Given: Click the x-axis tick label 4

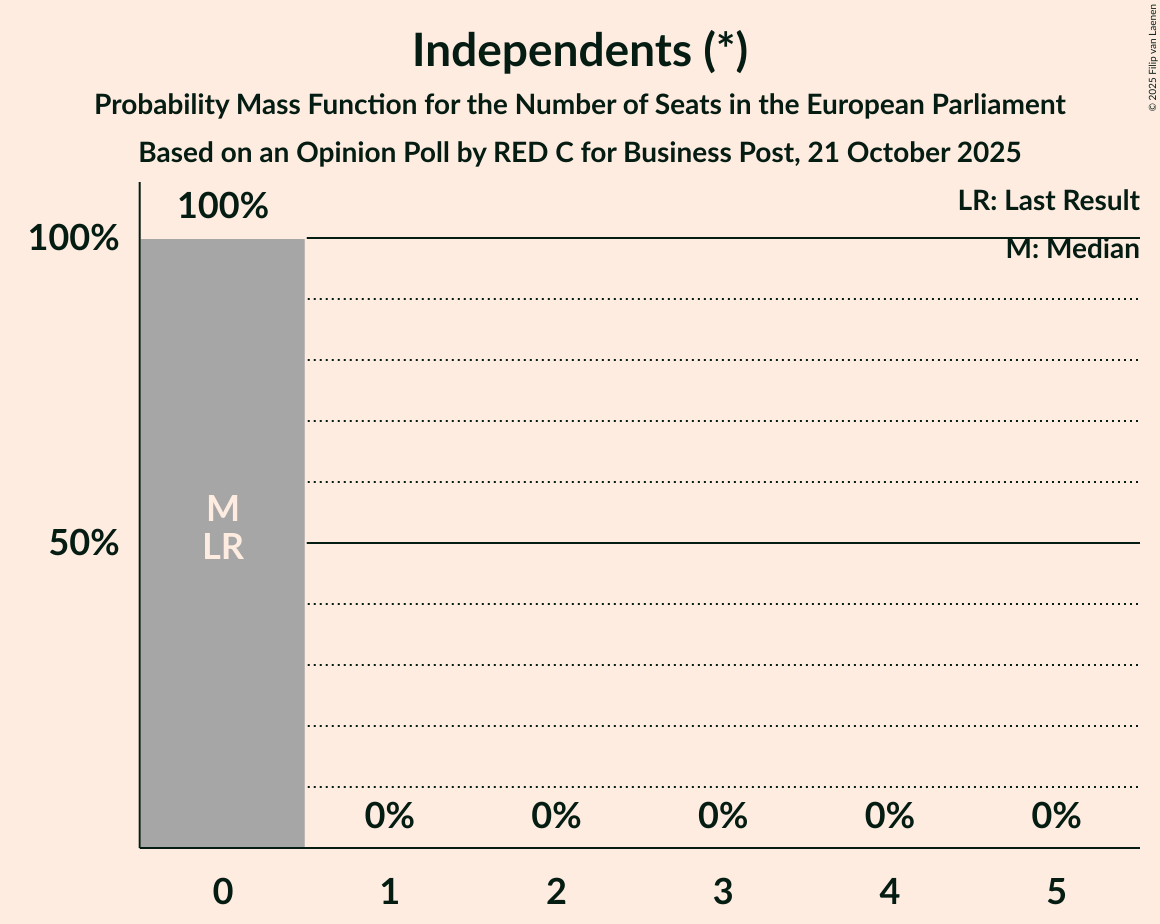Looking at the screenshot, I should (890, 891).
